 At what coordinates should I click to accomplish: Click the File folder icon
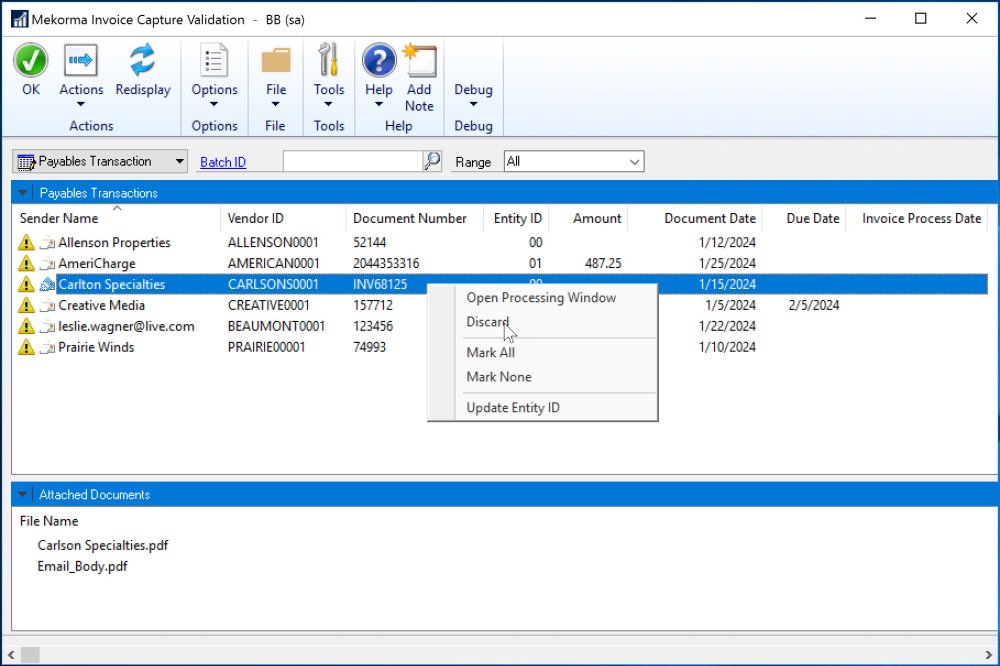tap(275, 61)
